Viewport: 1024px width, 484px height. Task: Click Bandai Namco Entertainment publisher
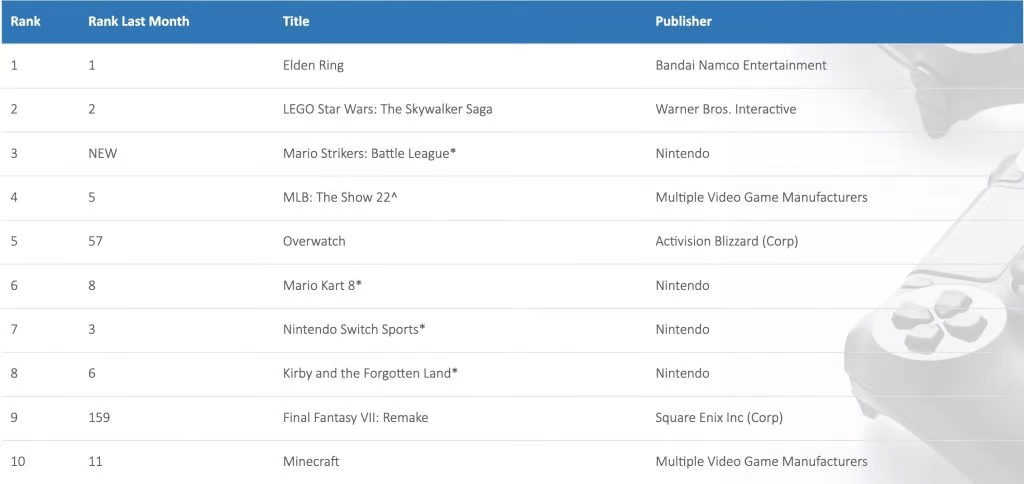tap(741, 65)
